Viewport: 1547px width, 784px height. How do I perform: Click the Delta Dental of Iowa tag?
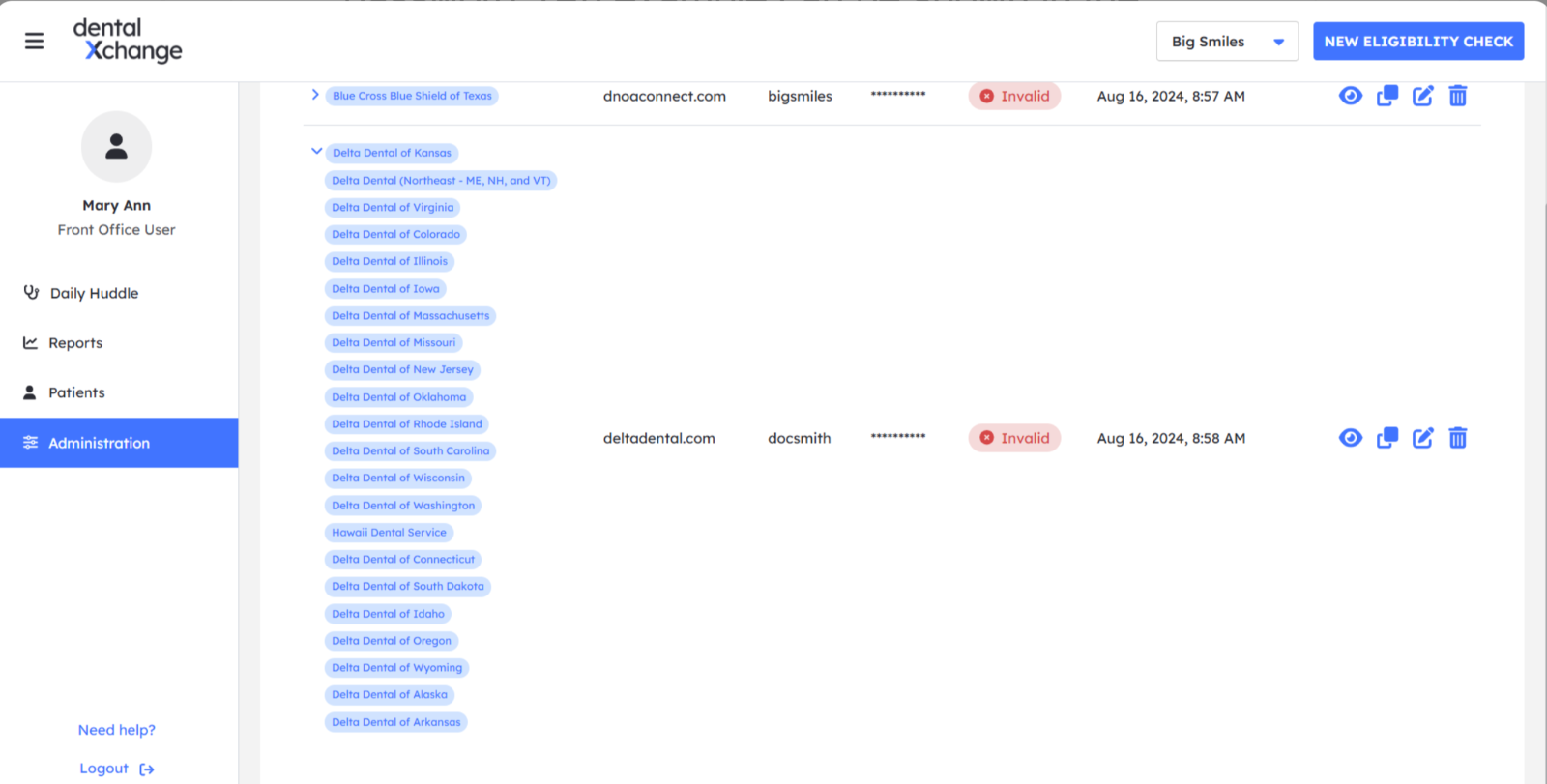pyautogui.click(x=386, y=289)
